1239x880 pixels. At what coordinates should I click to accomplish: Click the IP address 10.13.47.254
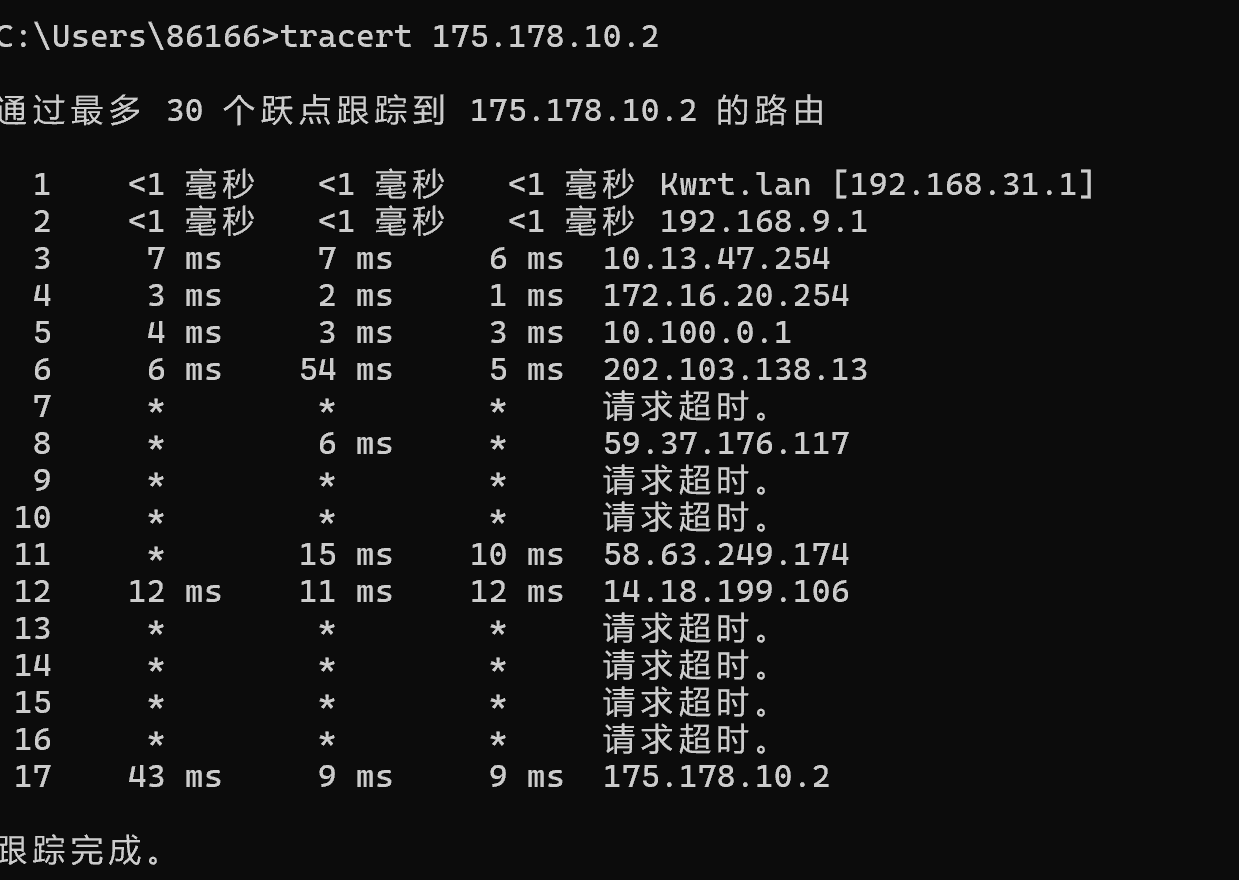716,259
